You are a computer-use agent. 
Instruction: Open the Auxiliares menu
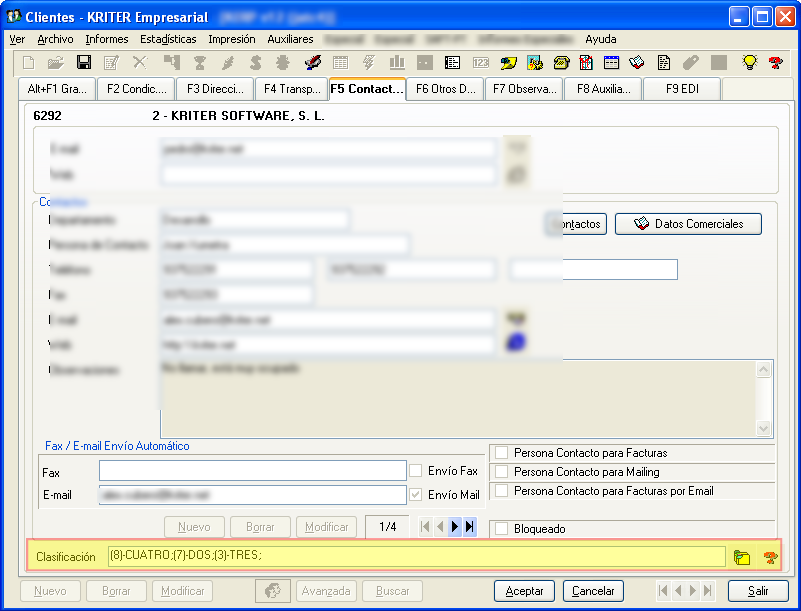coord(290,39)
